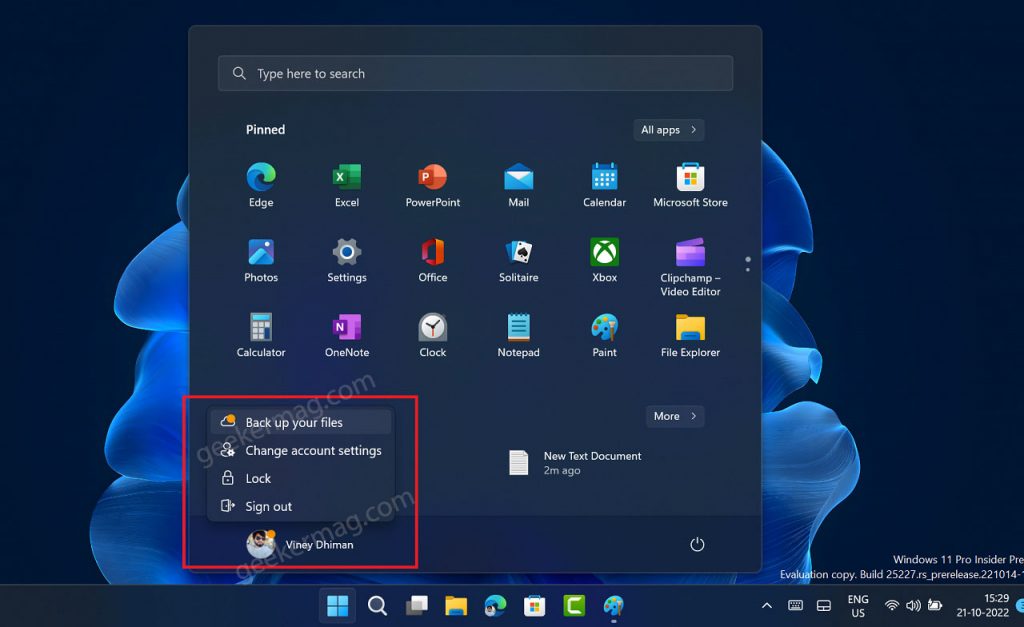Image resolution: width=1024 pixels, height=627 pixels.
Task: Launch the Office app
Action: [x=432, y=261]
